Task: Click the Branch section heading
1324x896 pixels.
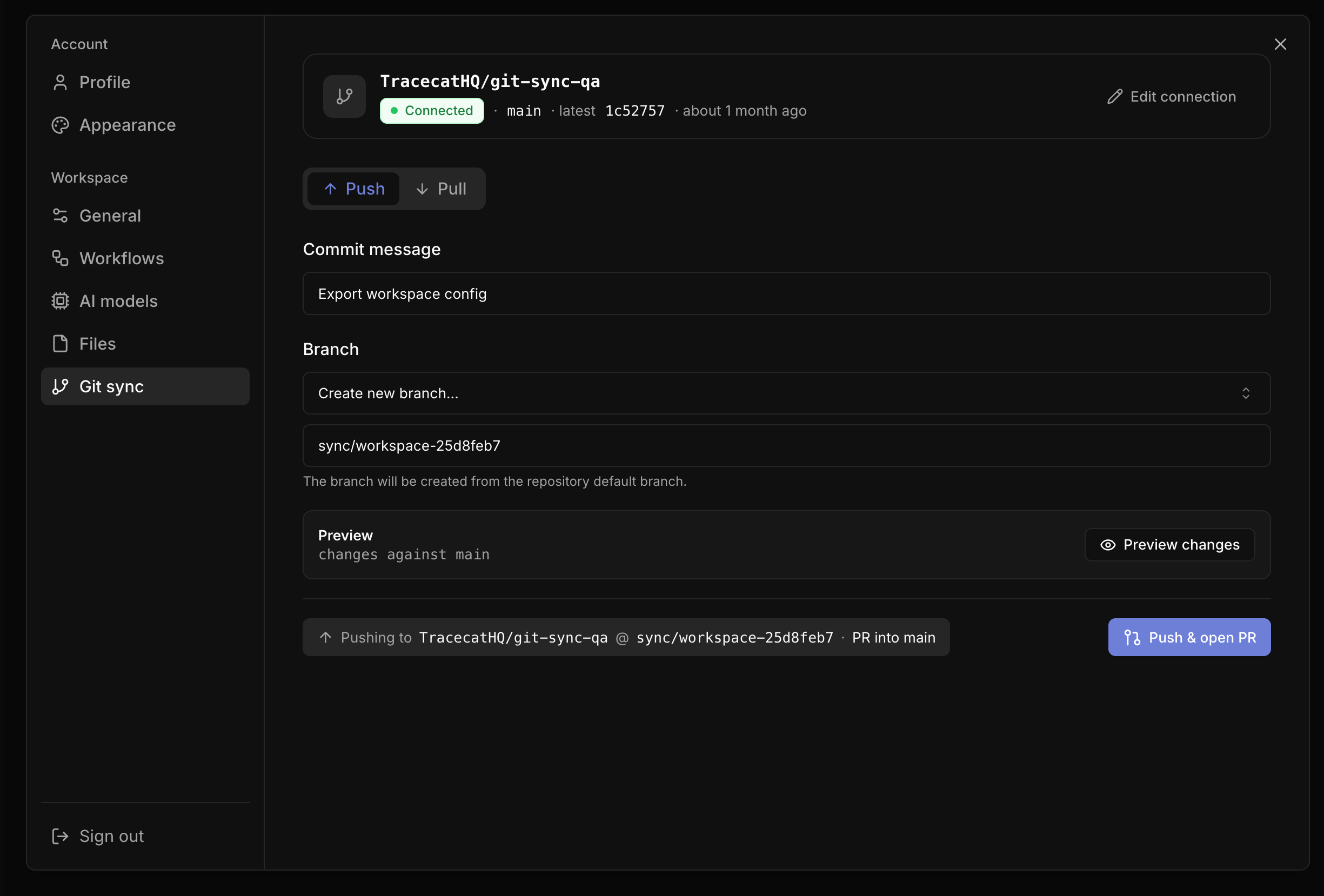Action: (x=330, y=350)
